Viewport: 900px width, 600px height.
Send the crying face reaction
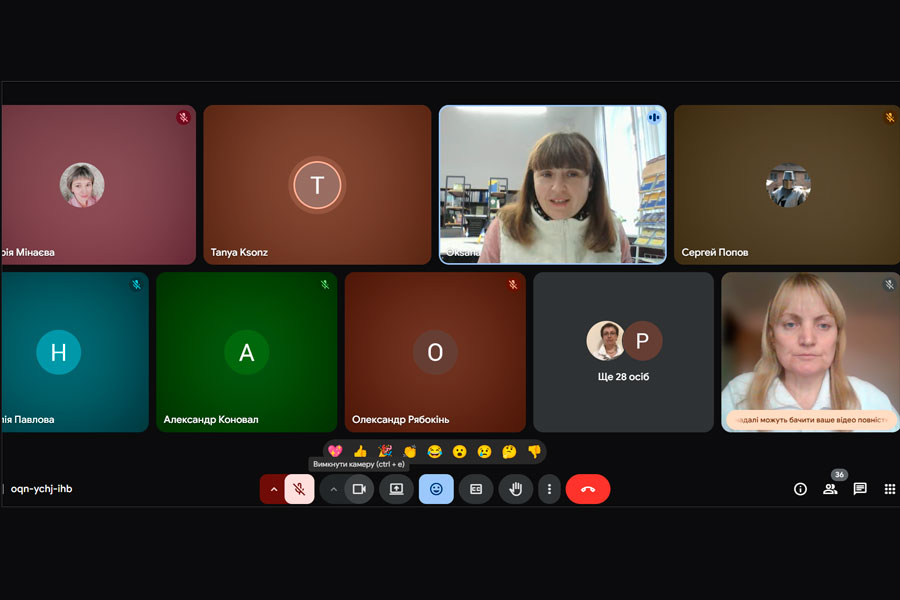(484, 451)
